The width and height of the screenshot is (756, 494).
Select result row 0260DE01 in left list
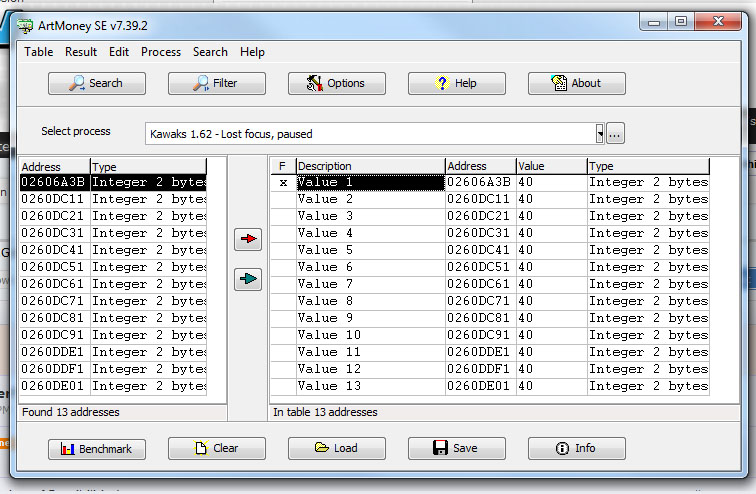113,387
